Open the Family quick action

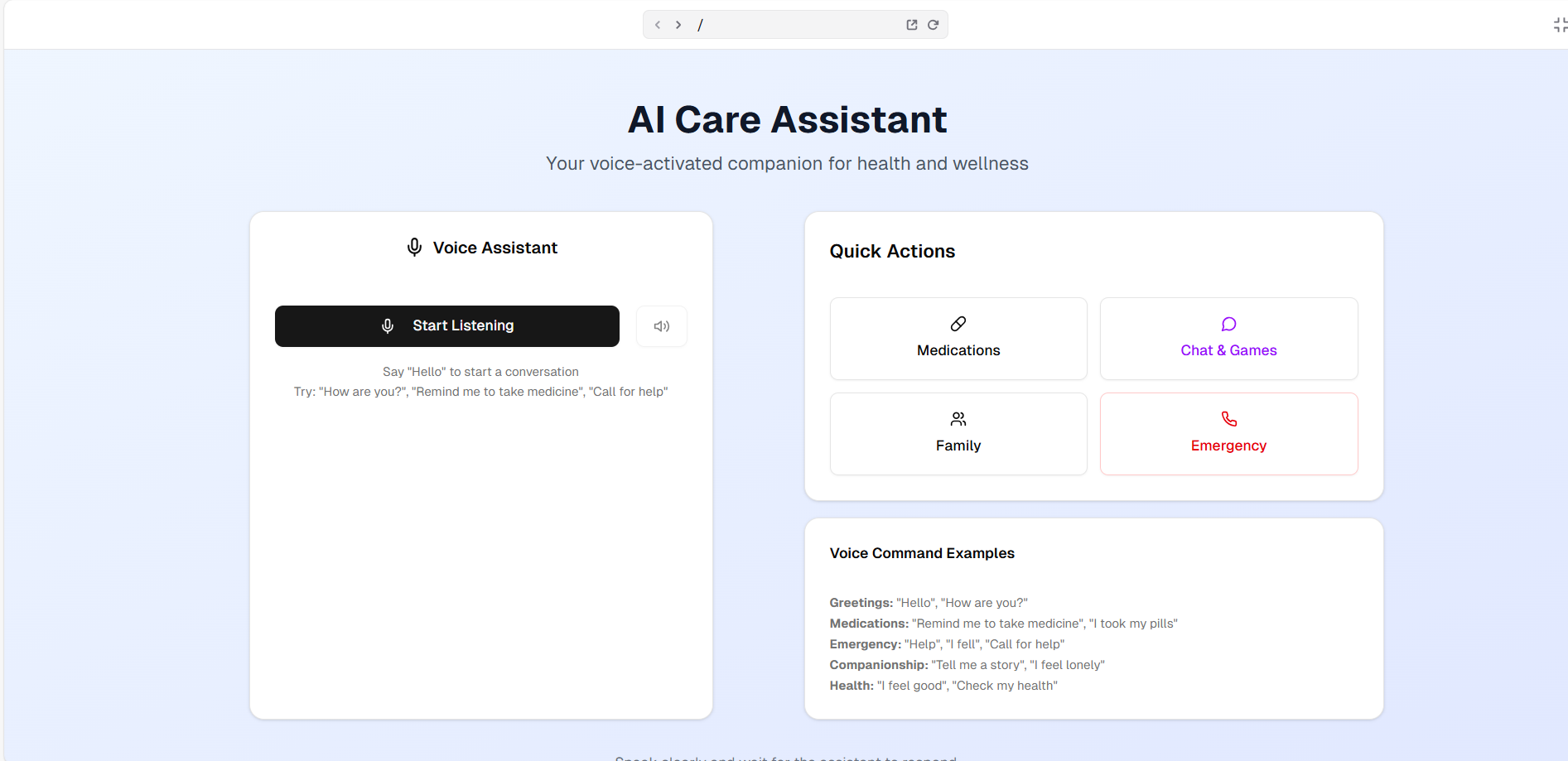[x=958, y=433]
